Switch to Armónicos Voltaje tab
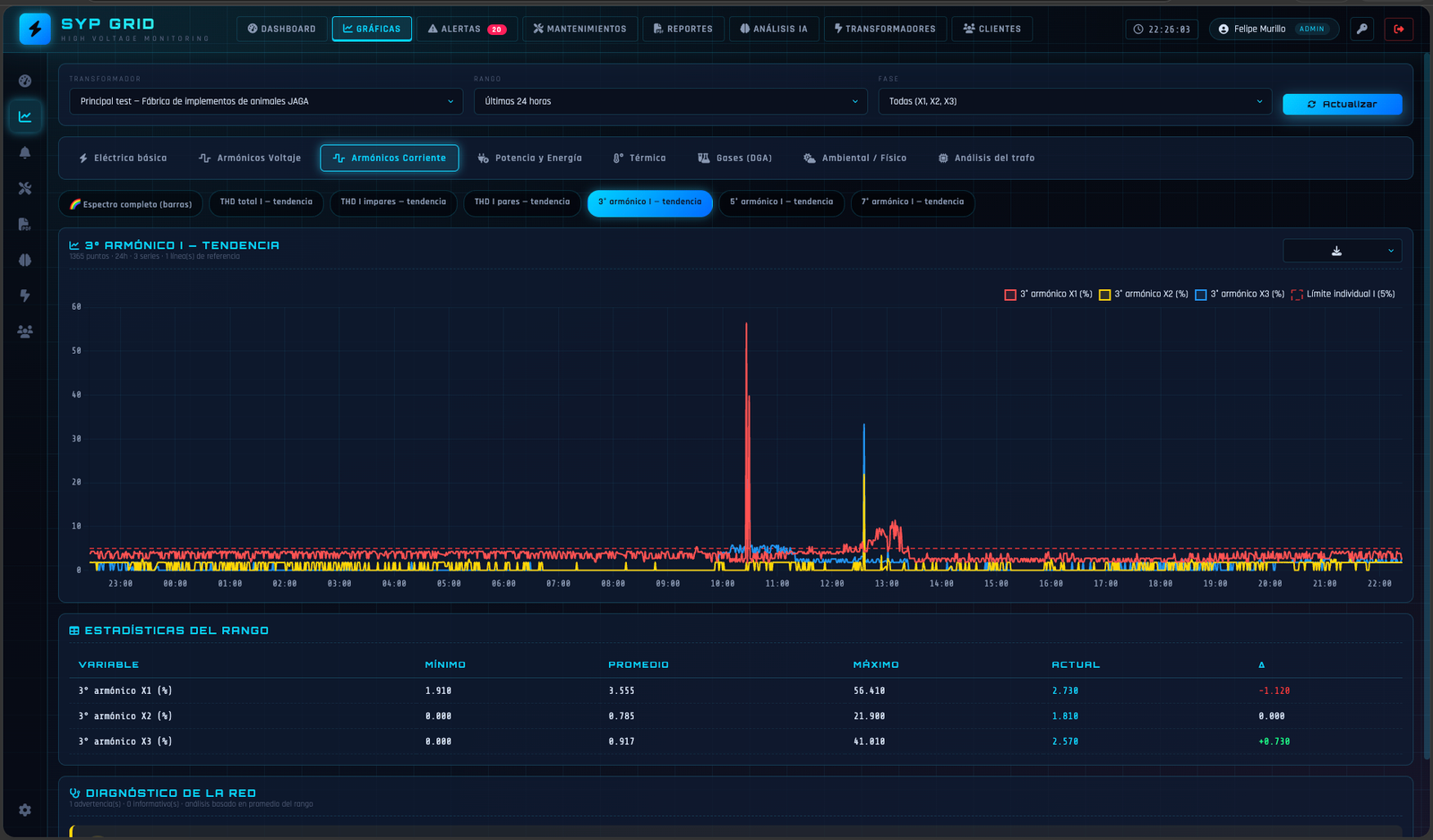Viewport: 1433px width, 840px height. click(x=250, y=158)
